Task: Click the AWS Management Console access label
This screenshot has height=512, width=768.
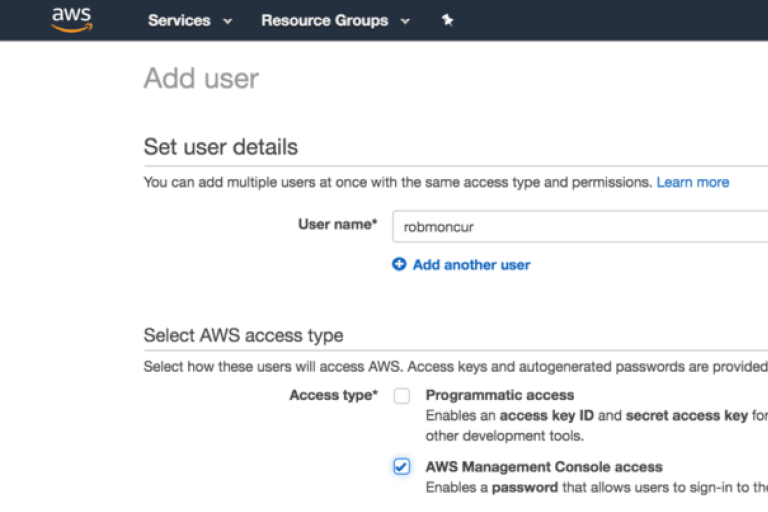Action: tap(543, 467)
